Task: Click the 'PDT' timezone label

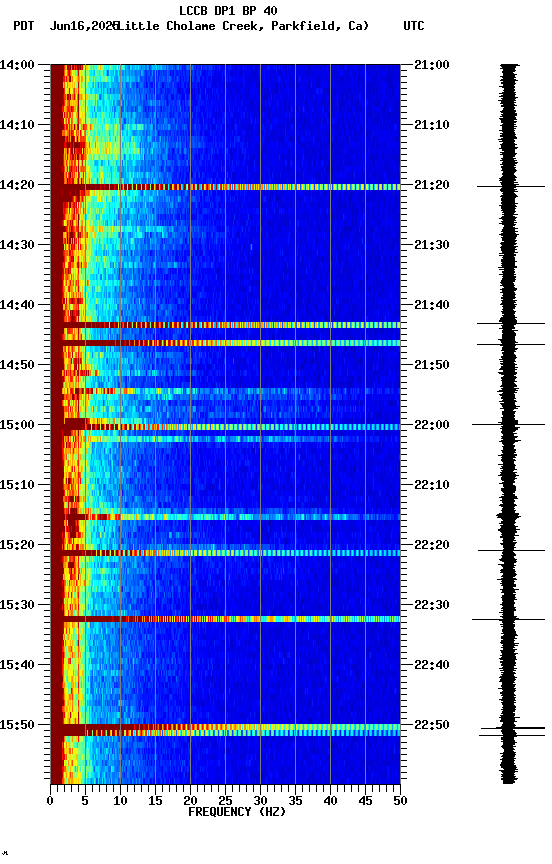Action: click(24, 26)
